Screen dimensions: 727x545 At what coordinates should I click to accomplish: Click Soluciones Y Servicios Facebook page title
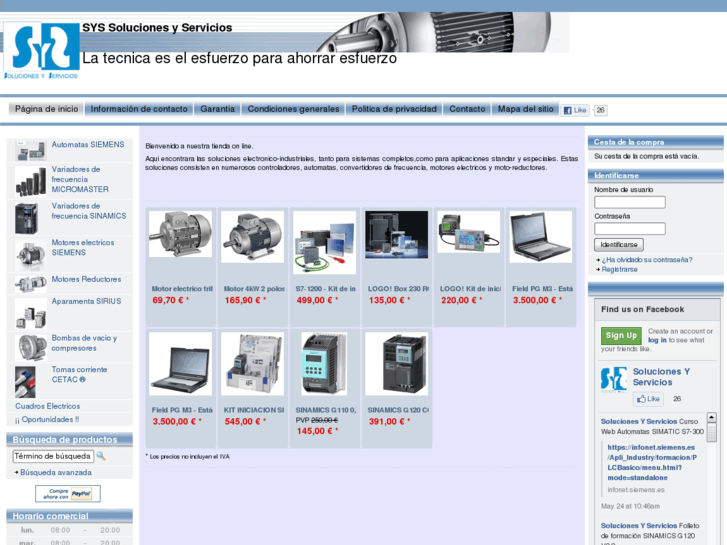click(662, 377)
